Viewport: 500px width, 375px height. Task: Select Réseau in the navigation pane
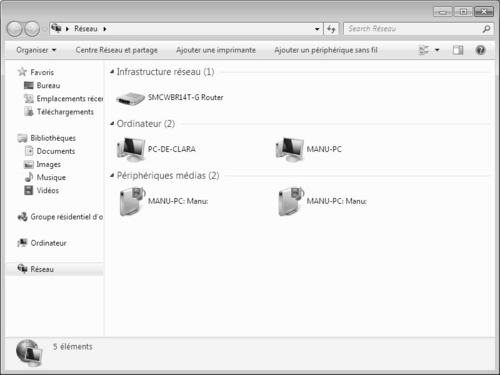[x=42, y=269]
